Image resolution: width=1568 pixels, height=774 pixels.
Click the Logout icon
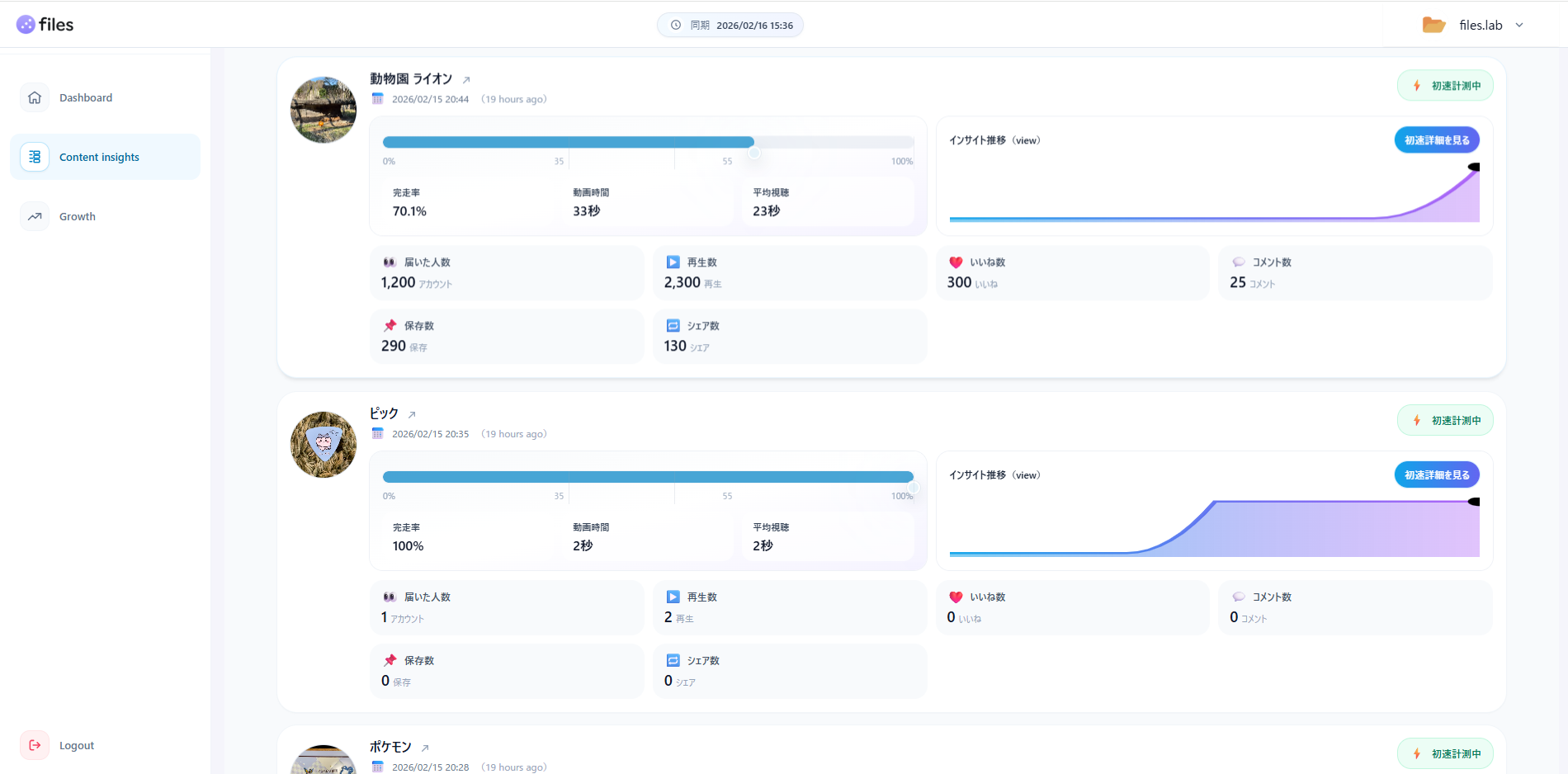coord(35,745)
